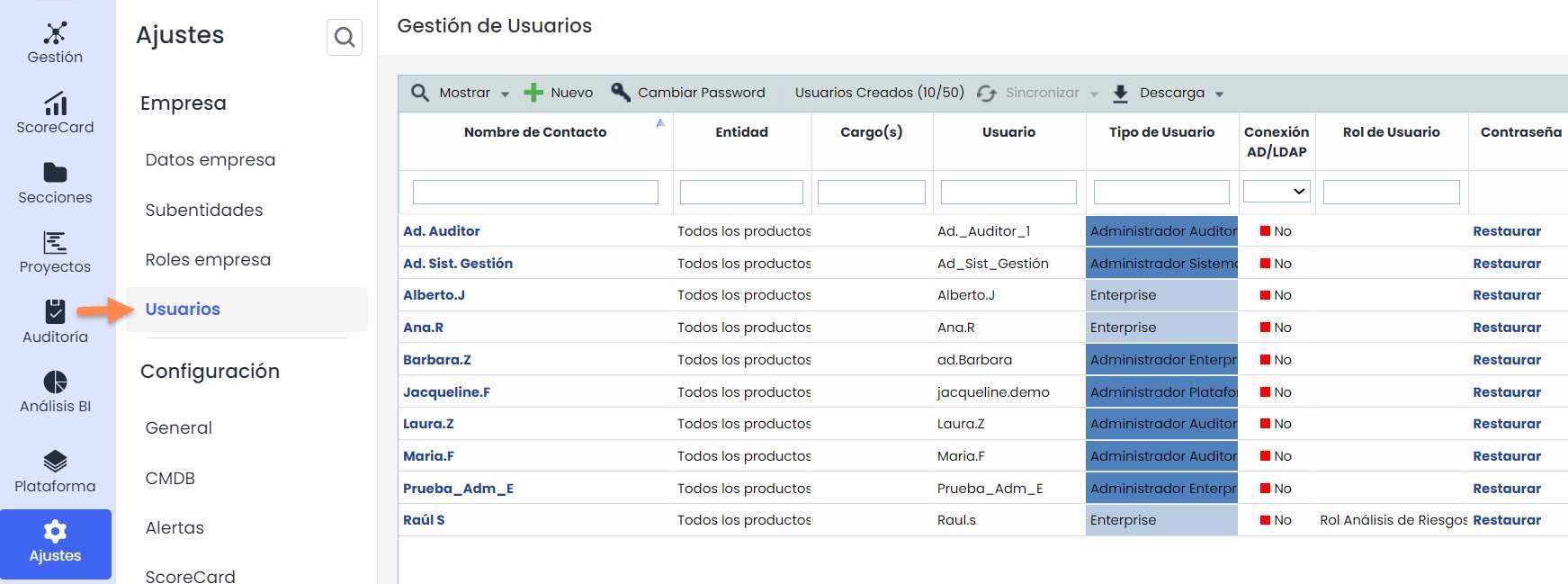Open Análisis BI pie chart icon
The image size is (1568, 584).
click(55, 382)
